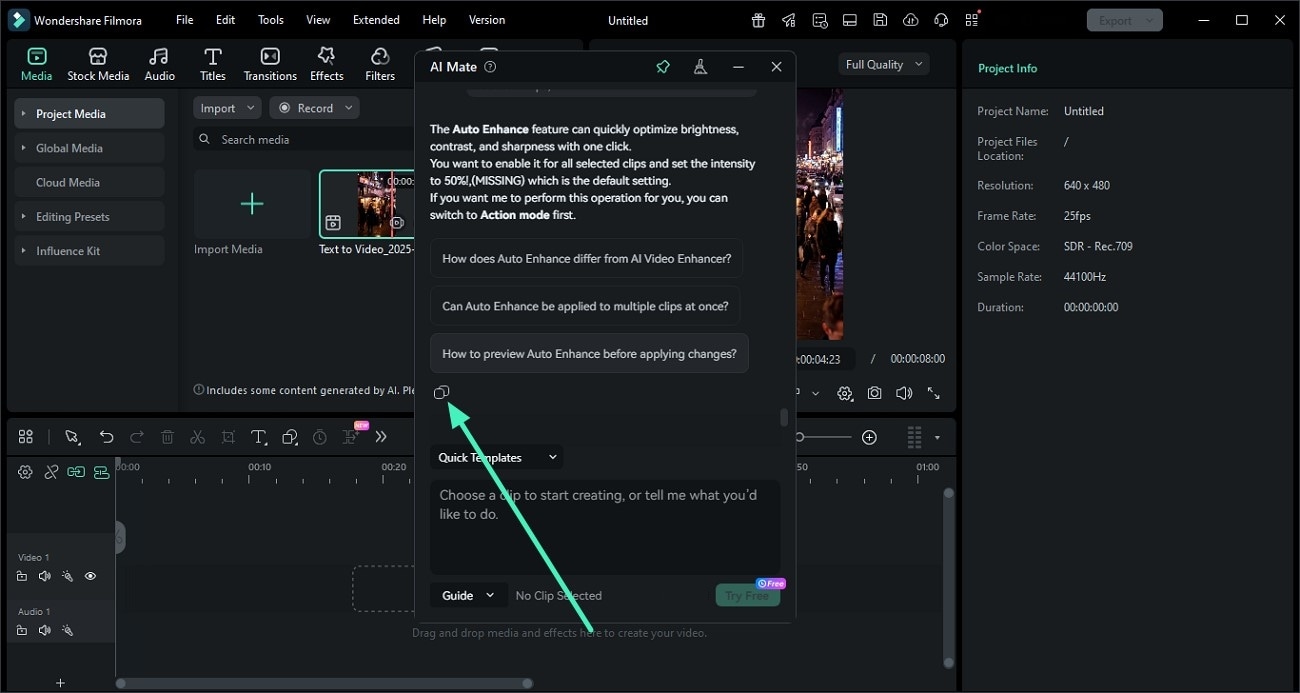
Task: Expand the Quick Templates dropdown
Action: [497, 457]
